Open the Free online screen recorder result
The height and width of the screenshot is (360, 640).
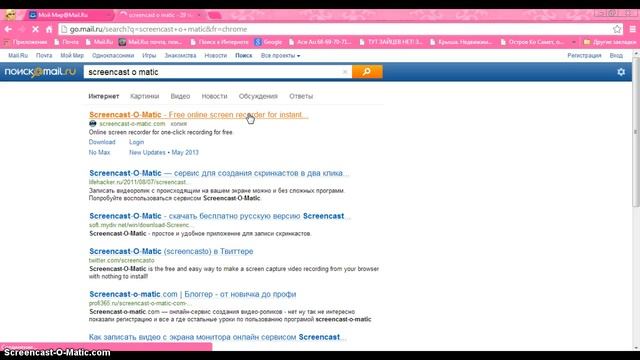[198, 115]
